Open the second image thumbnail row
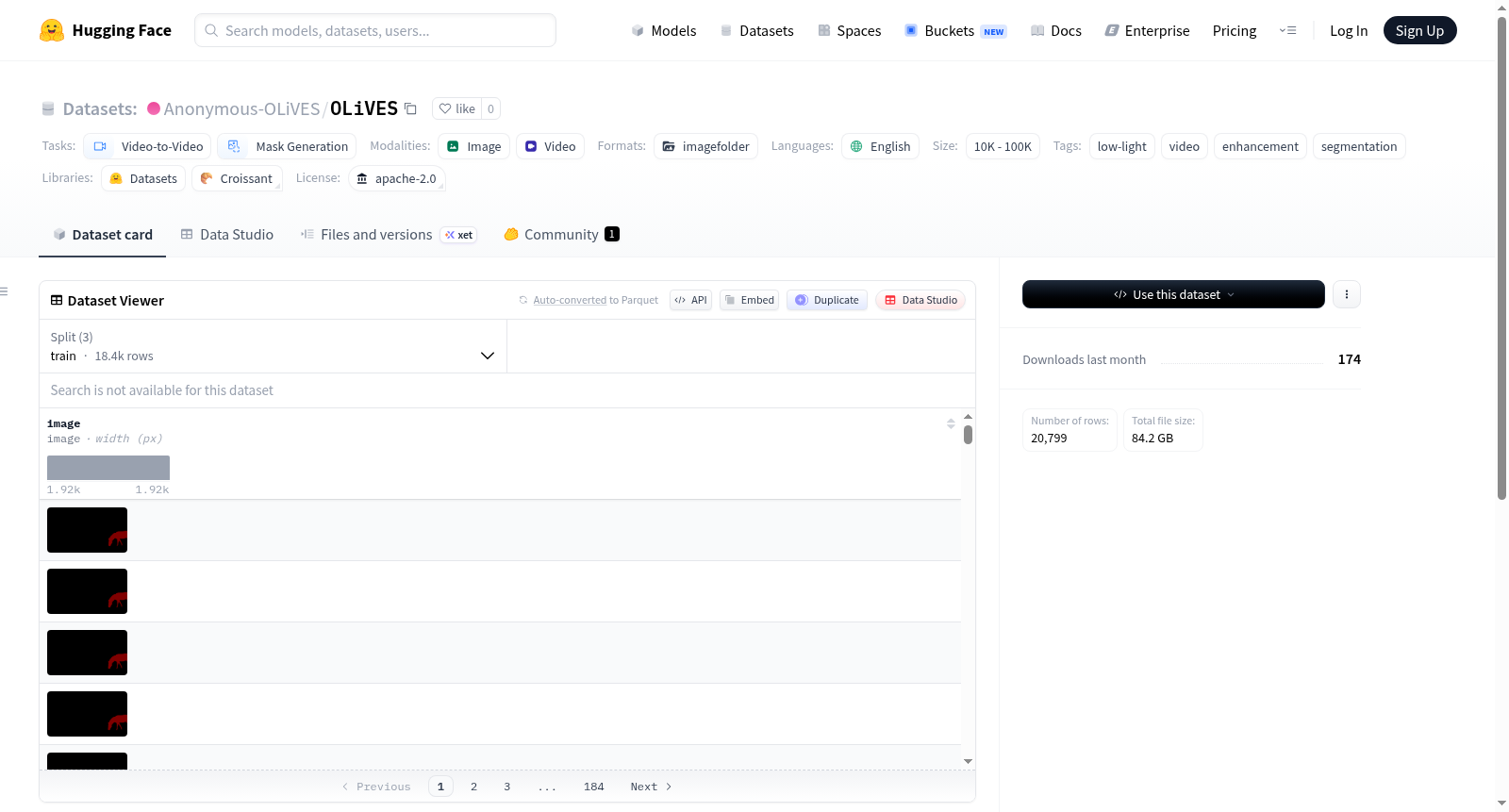This screenshot has width=1509, height=812. click(x=87, y=591)
